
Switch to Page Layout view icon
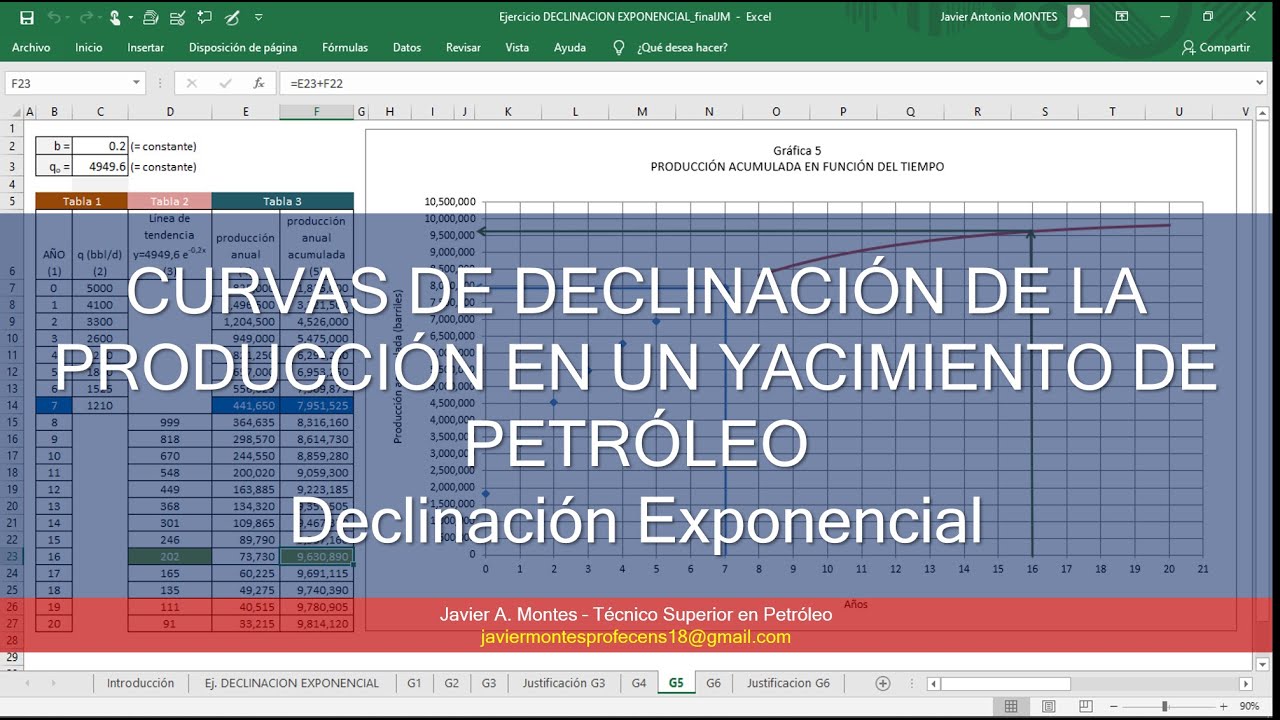tap(1048, 706)
